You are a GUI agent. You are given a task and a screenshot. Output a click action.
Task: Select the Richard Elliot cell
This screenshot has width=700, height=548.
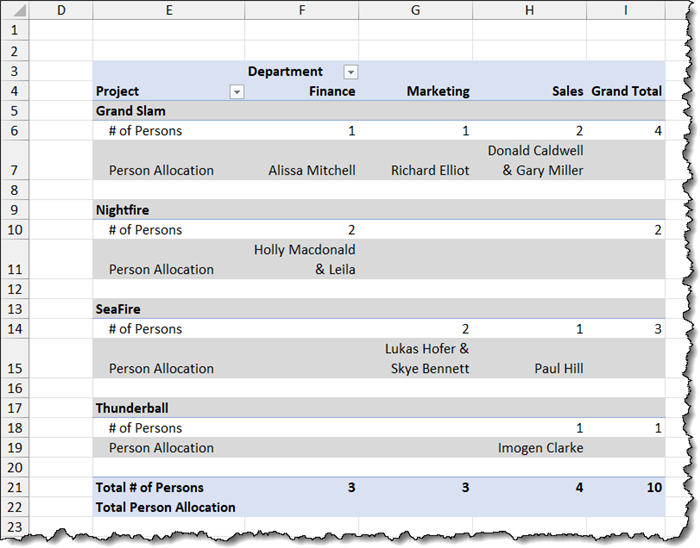coord(430,170)
